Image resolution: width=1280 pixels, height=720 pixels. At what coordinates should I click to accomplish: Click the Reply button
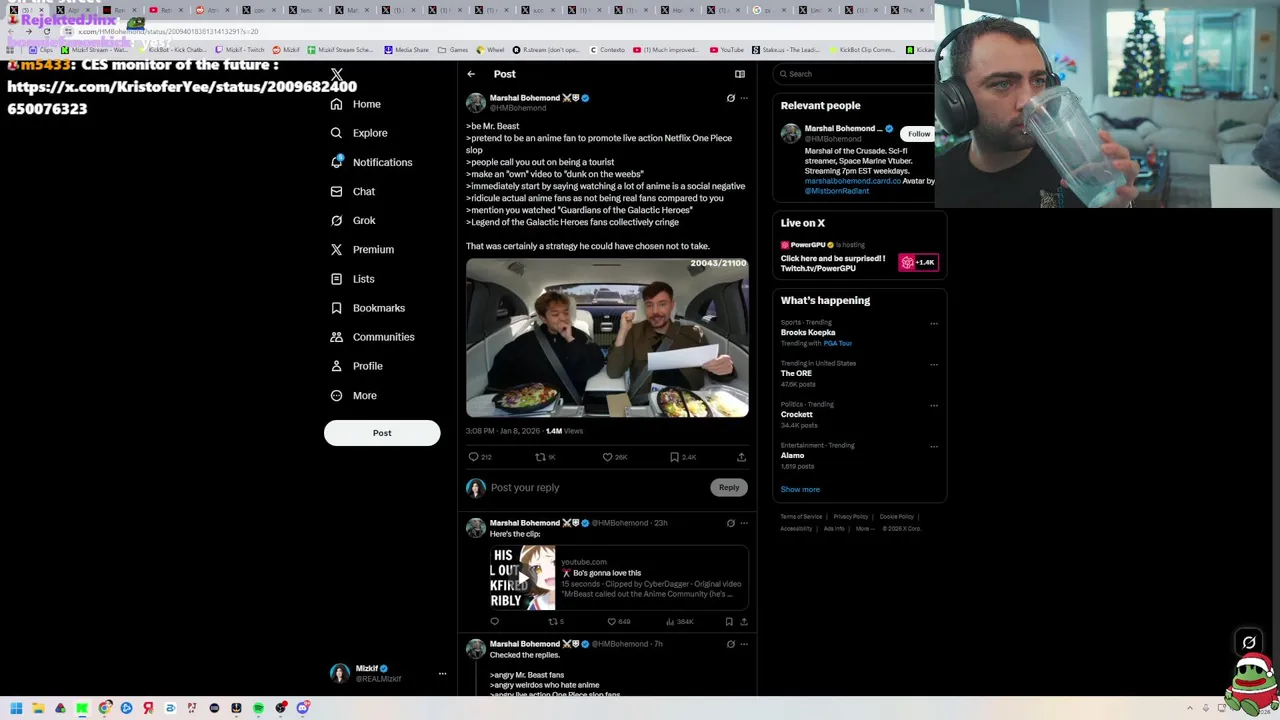point(729,488)
